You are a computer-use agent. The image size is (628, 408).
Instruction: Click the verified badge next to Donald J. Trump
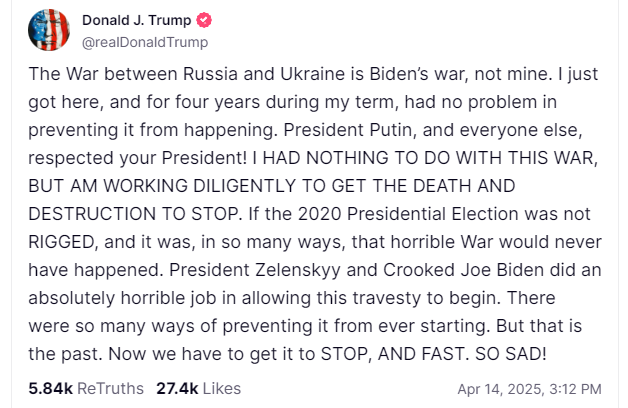point(204,20)
